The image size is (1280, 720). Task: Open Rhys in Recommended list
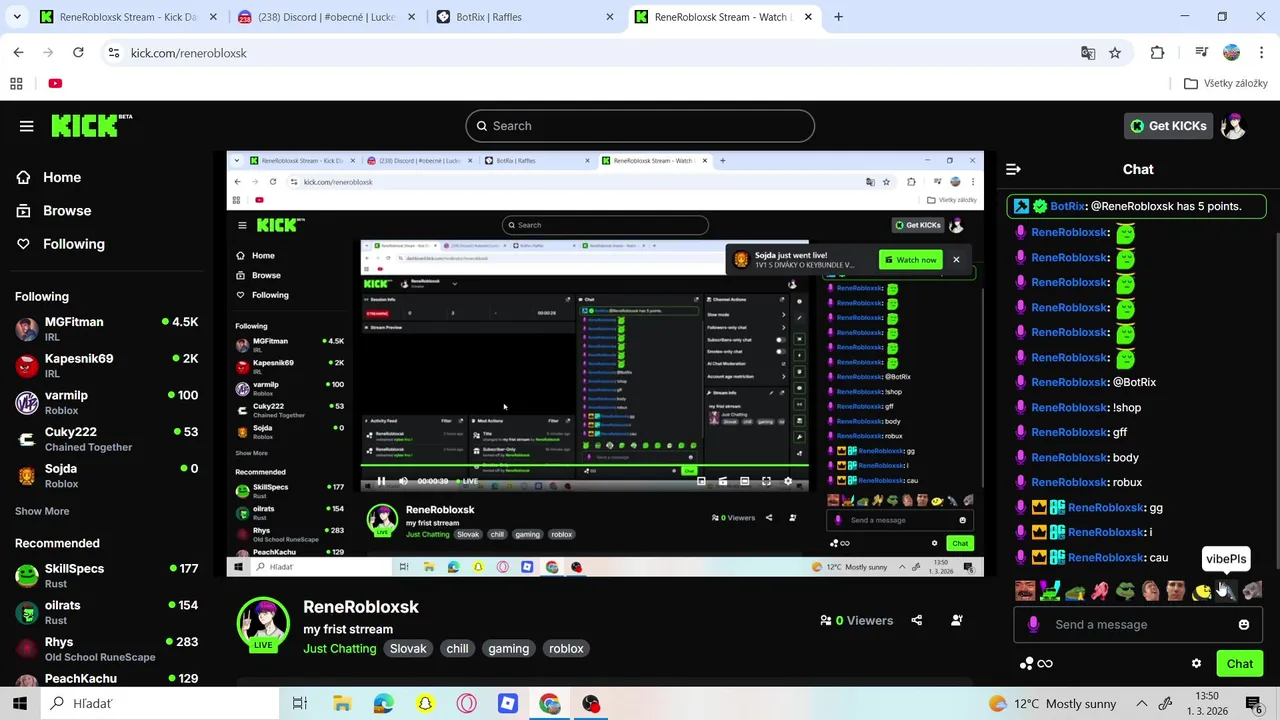(x=107, y=648)
